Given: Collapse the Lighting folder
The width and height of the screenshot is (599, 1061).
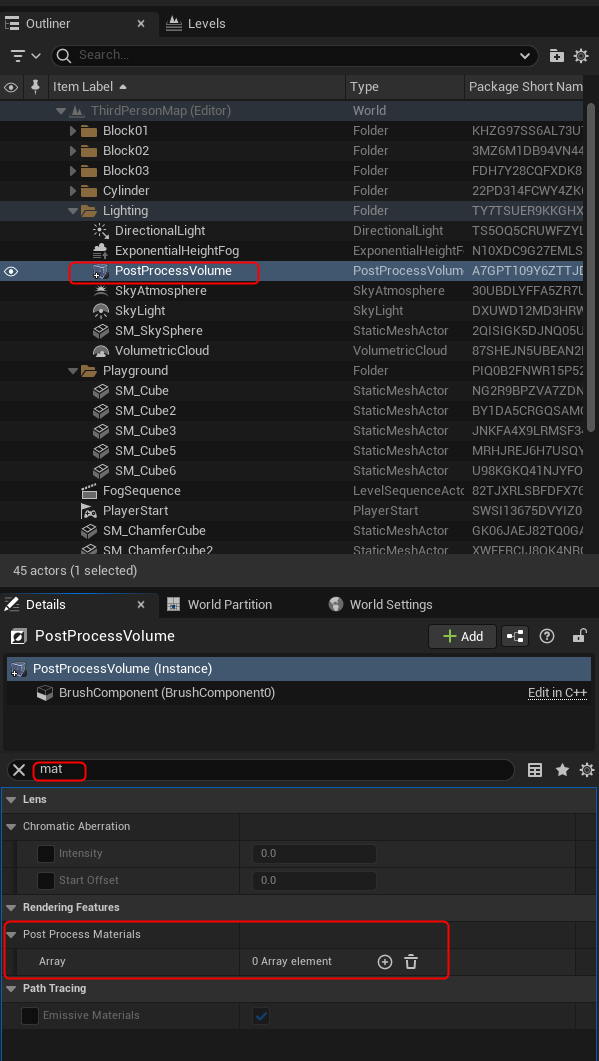Looking at the screenshot, I should [73, 211].
